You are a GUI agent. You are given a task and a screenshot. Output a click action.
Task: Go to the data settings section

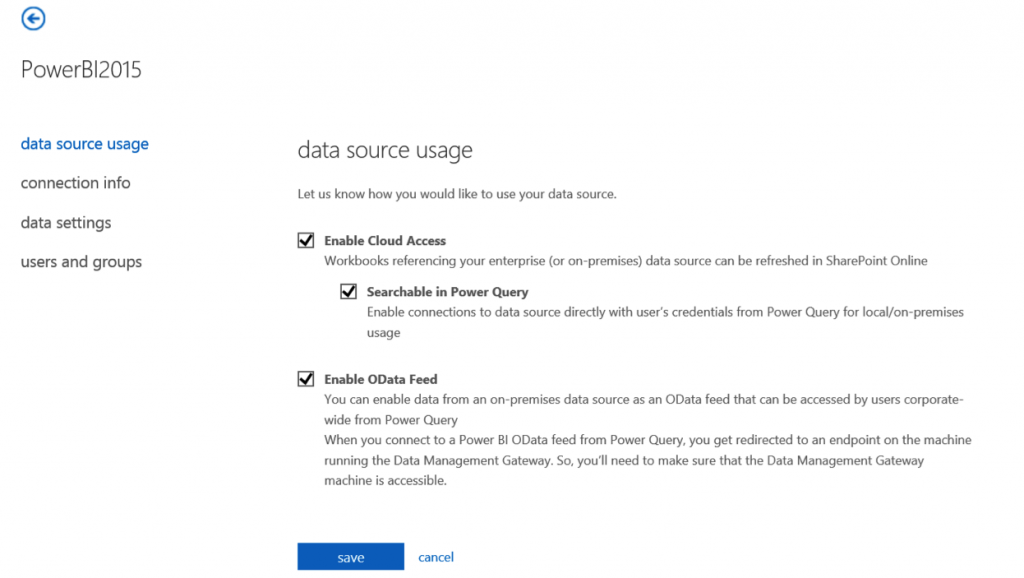66,223
